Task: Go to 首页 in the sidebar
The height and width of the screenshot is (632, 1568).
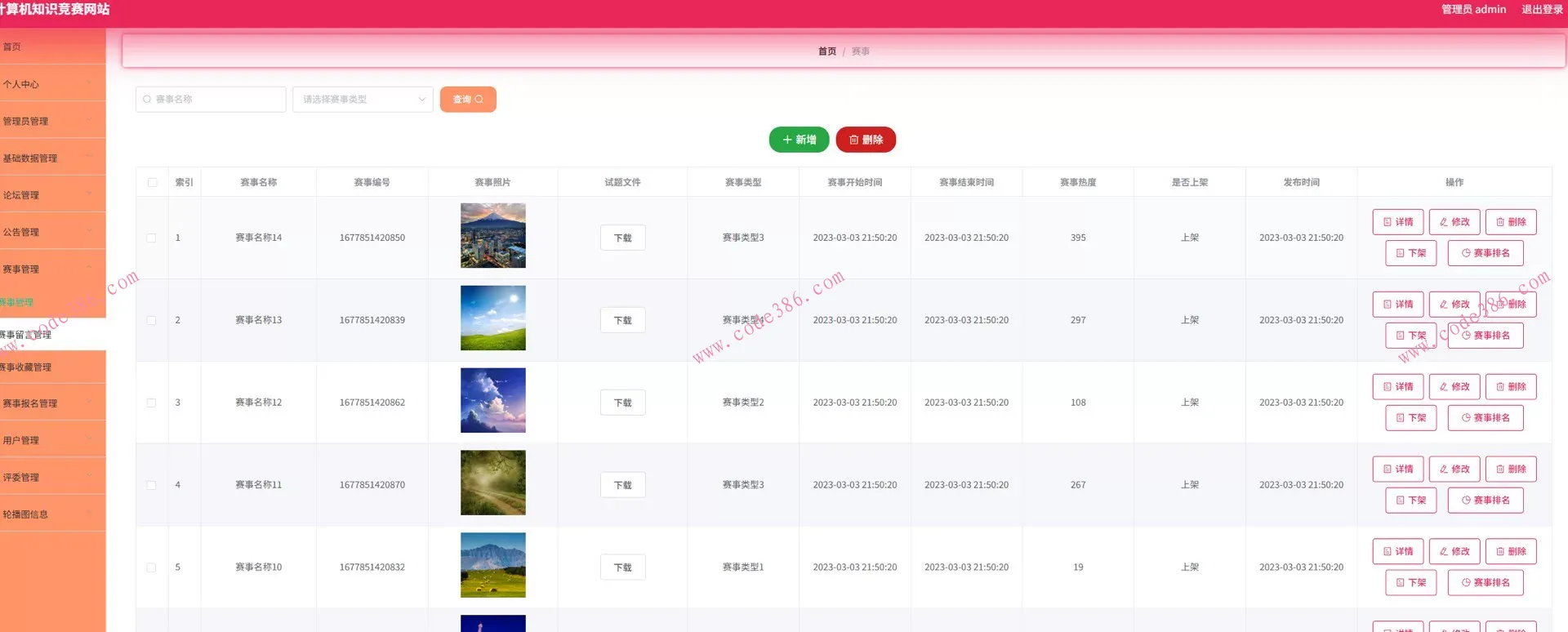Action: 52,47
